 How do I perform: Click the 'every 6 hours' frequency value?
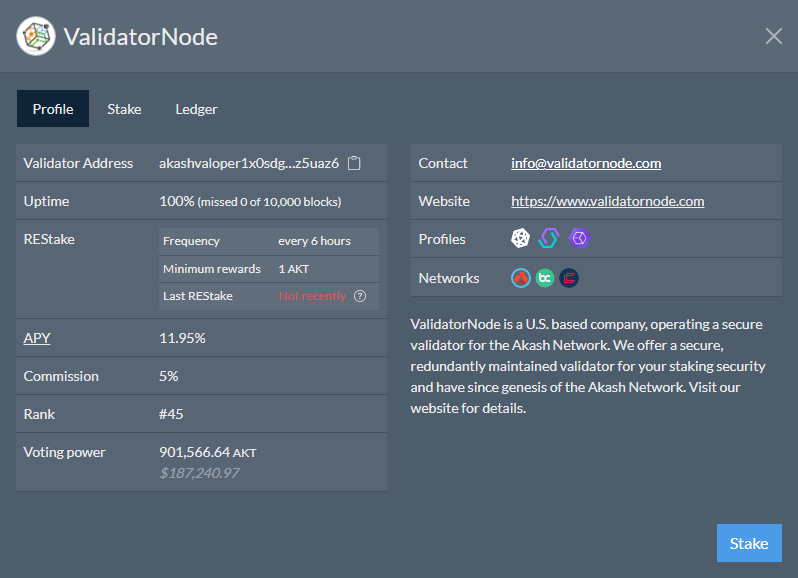(x=314, y=241)
